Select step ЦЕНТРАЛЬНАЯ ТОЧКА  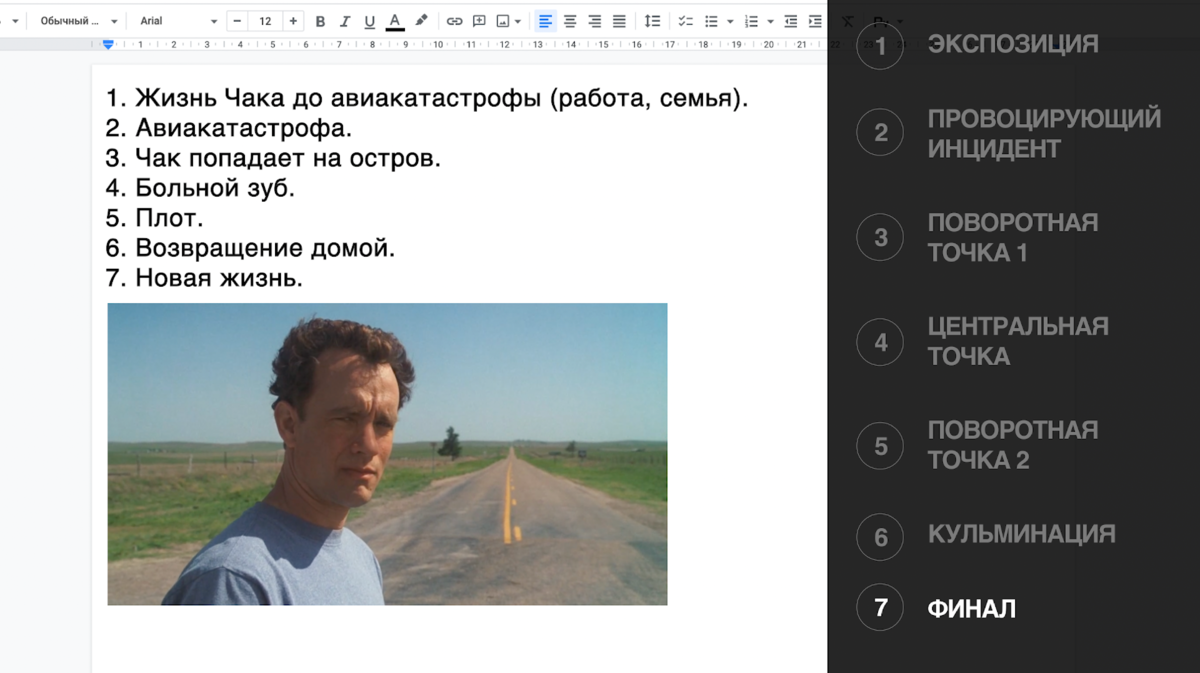pos(1018,341)
